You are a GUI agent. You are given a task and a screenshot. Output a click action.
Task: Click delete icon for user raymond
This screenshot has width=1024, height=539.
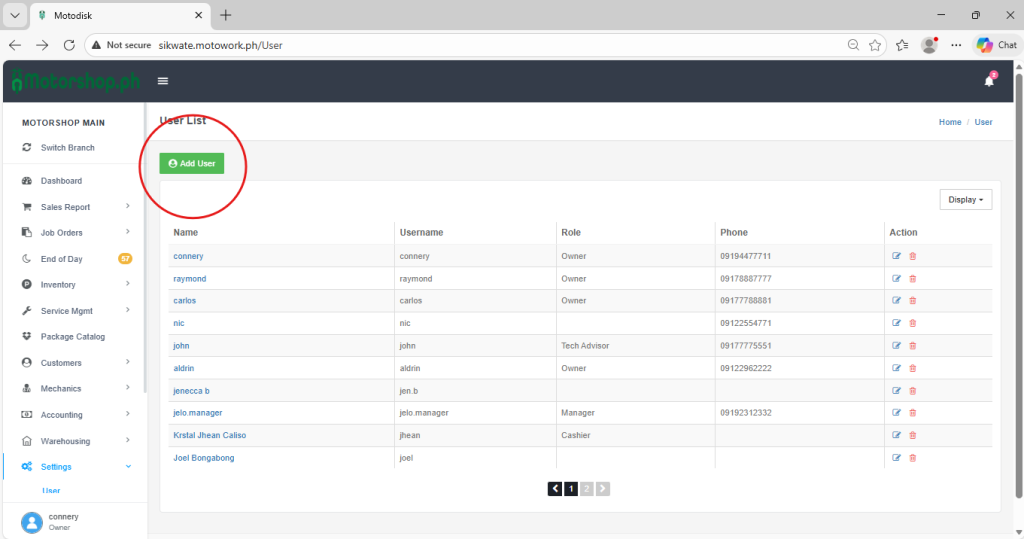tap(912, 279)
